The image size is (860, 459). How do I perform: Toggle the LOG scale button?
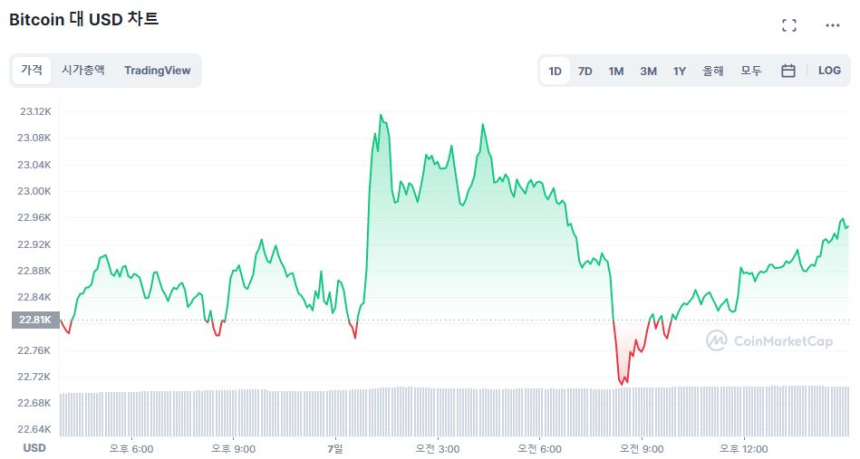click(x=829, y=71)
